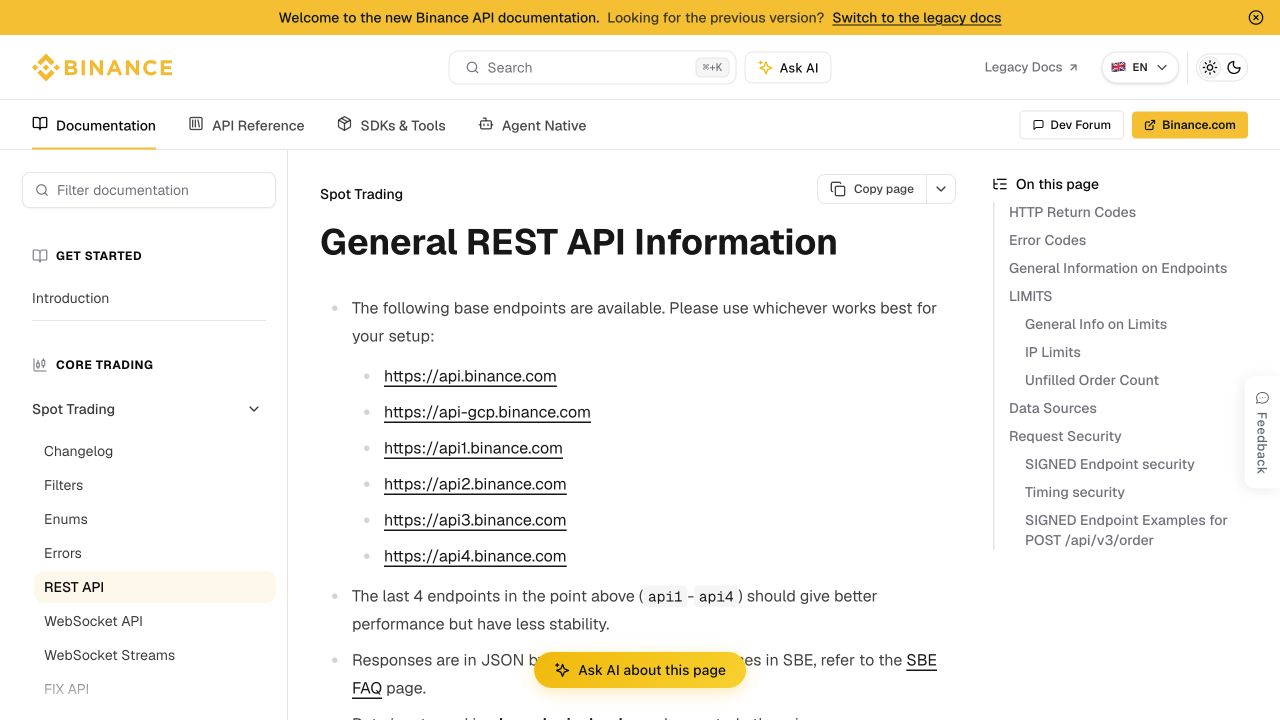The image size is (1280, 720).
Task: Click the Binance logo
Action: point(102,68)
